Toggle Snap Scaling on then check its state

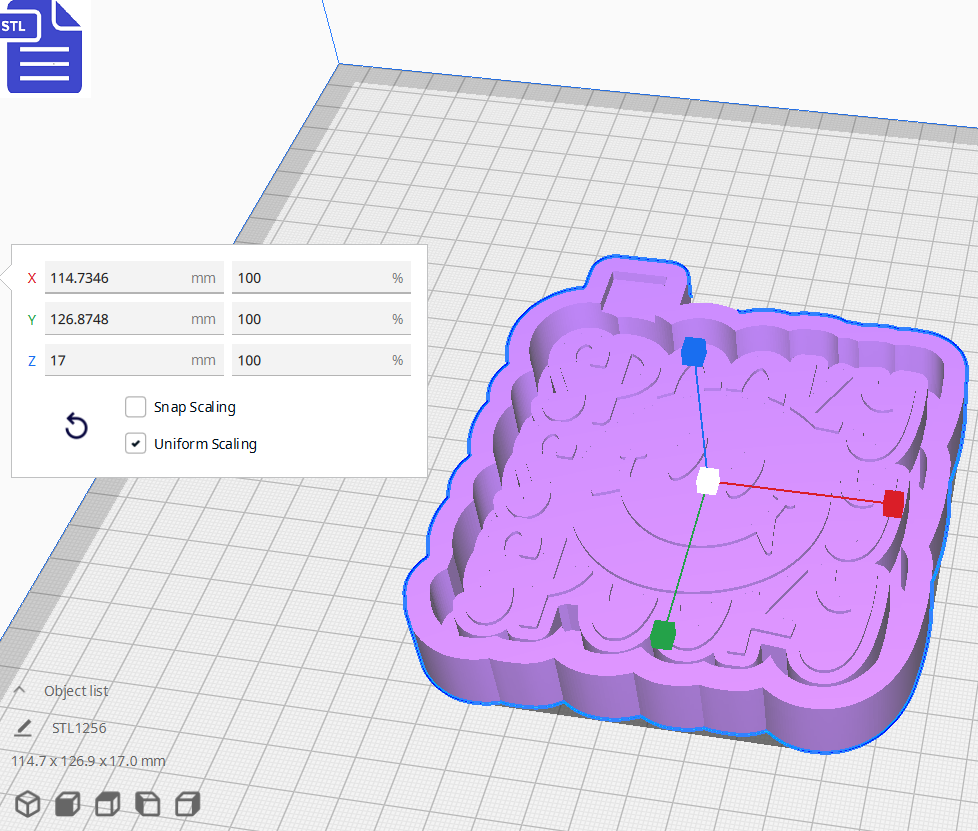click(135, 407)
